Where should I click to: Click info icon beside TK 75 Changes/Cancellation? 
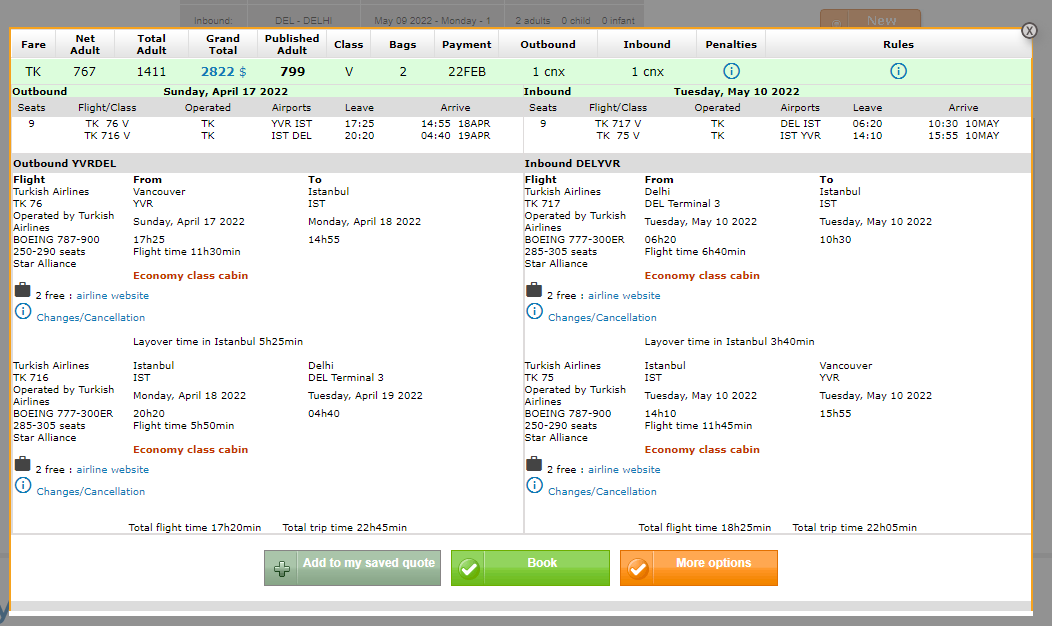(535, 486)
